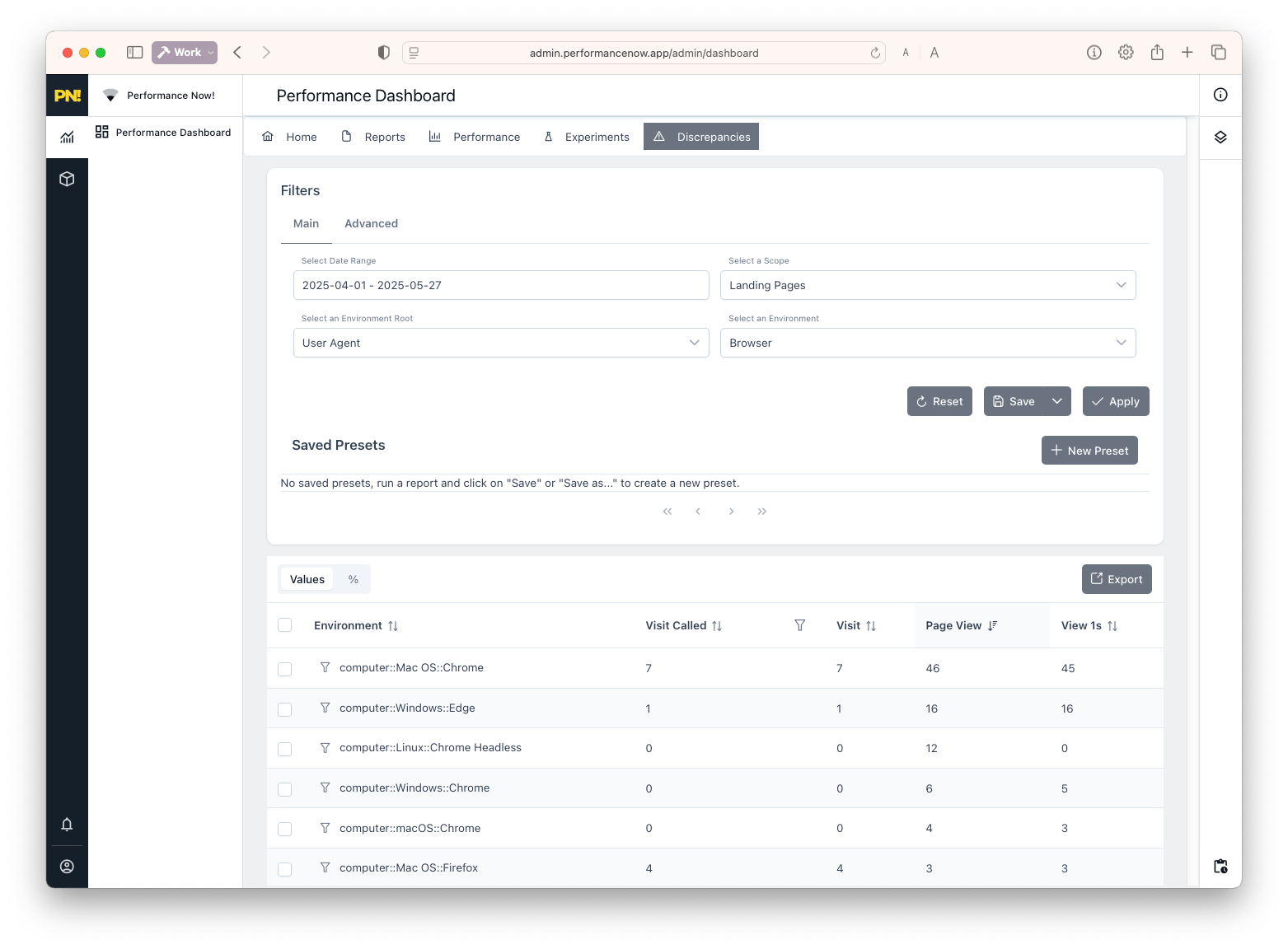Show Safari tab overview
This screenshot has height=949, width=1288.
point(1219,52)
